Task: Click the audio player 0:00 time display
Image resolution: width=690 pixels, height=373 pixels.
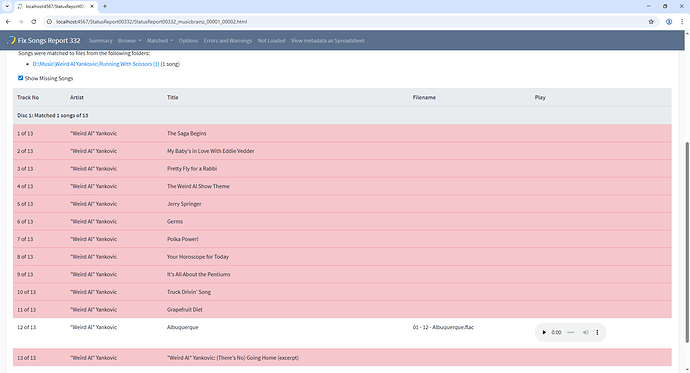Action: 556,333
